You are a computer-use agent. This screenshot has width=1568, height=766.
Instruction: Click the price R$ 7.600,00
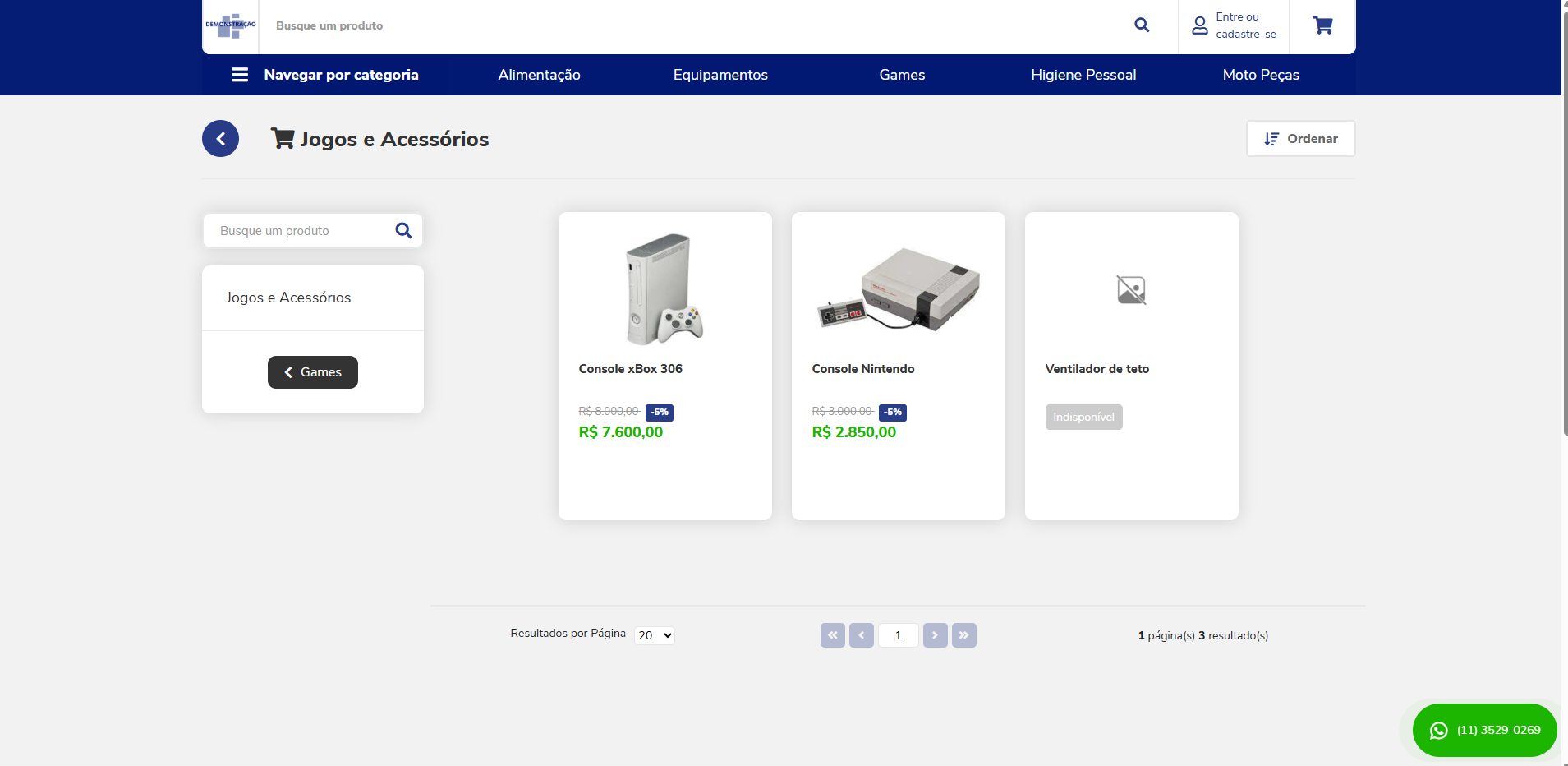tap(620, 432)
